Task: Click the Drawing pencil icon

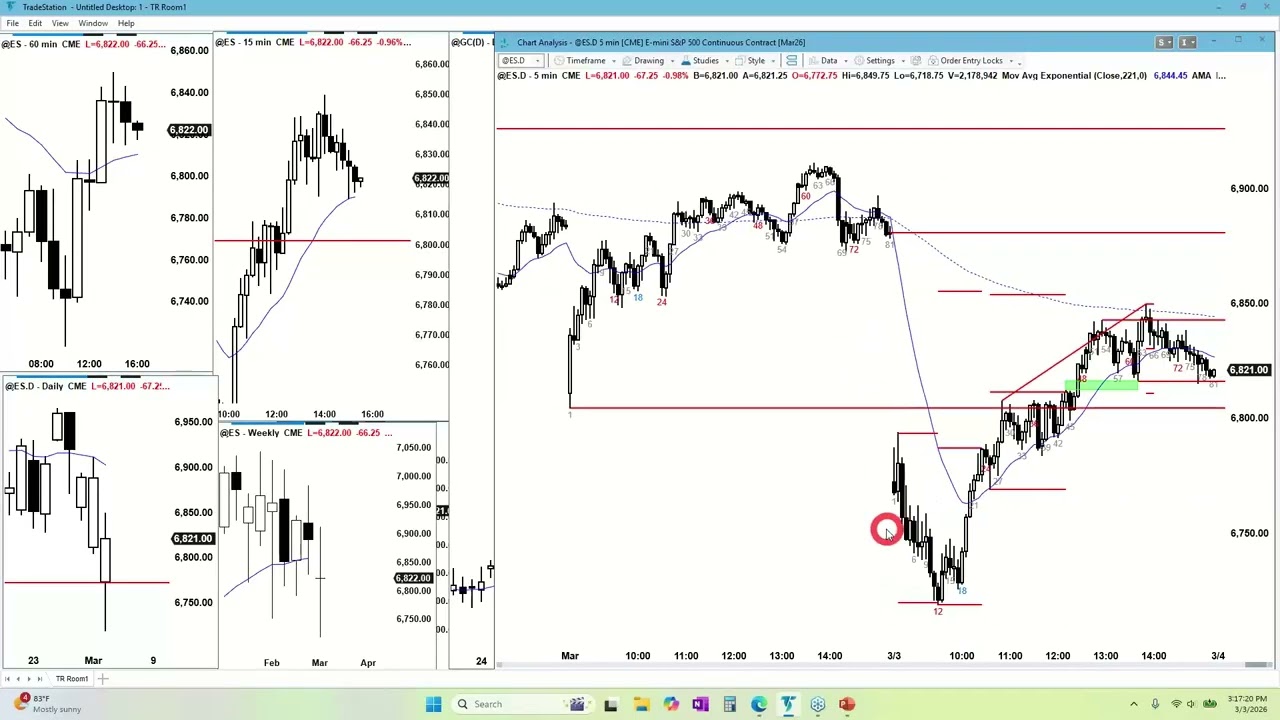Action: (627, 61)
